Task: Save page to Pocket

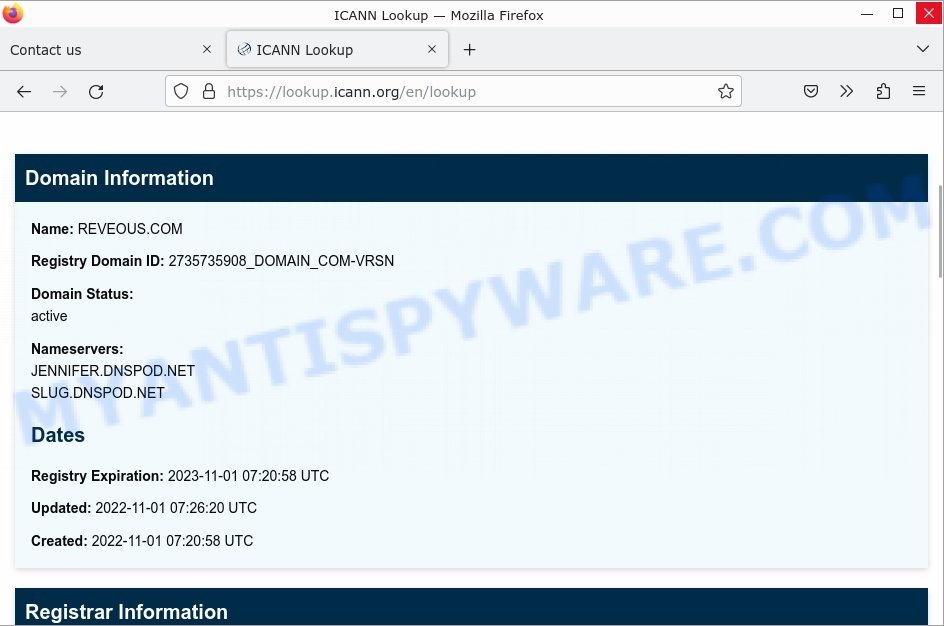Action: [x=811, y=91]
